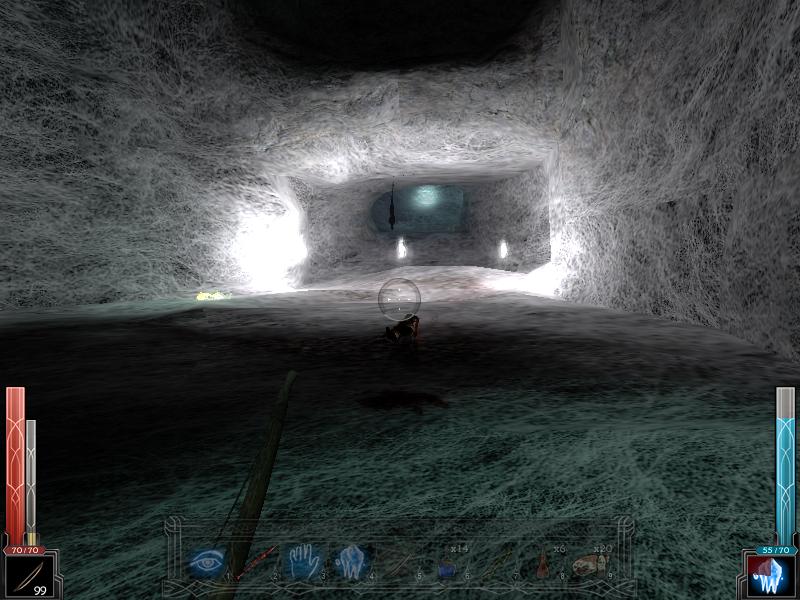Select the eye vision spell in the quickbar
800x600 pixels.
tap(208, 564)
